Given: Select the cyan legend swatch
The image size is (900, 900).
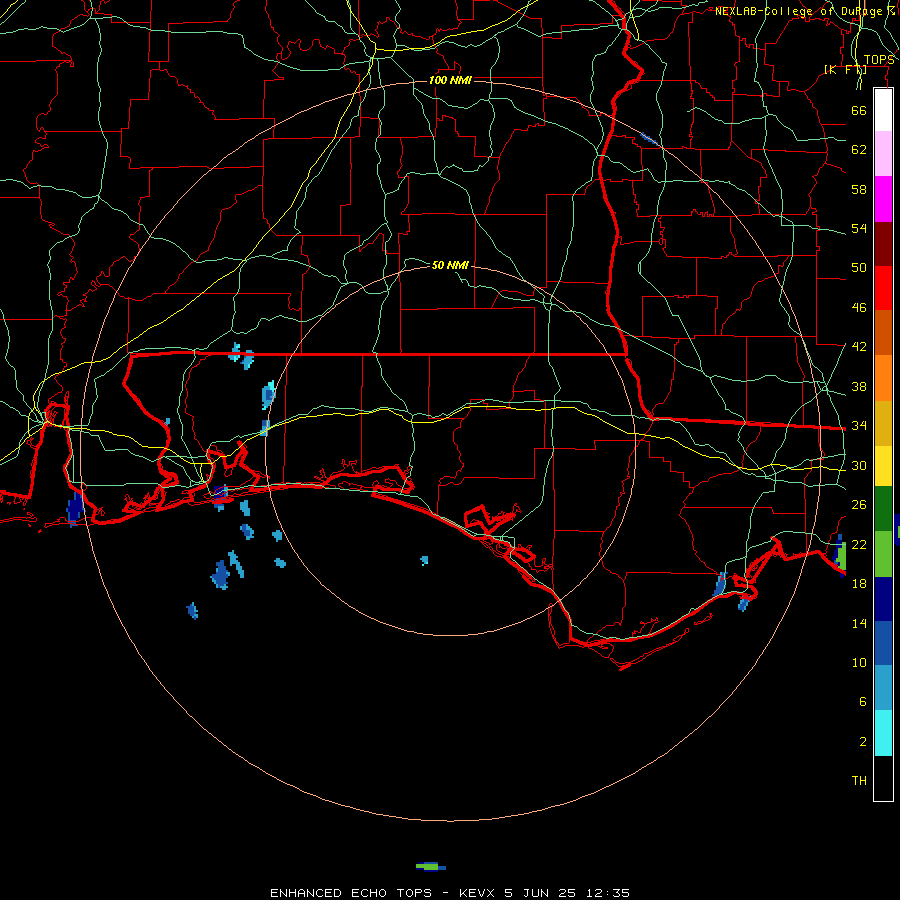Looking at the screenshot, I should click(883, 733).
